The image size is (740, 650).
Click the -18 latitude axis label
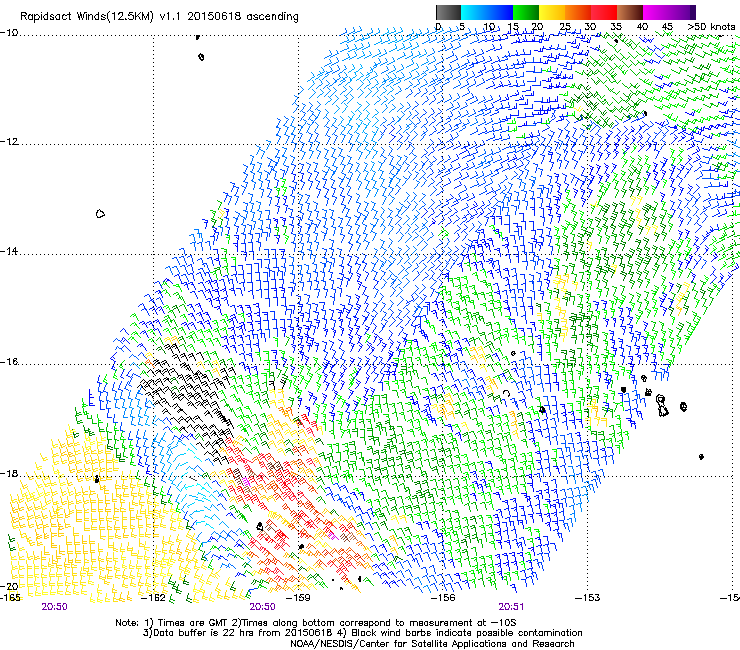click(9, 473)
